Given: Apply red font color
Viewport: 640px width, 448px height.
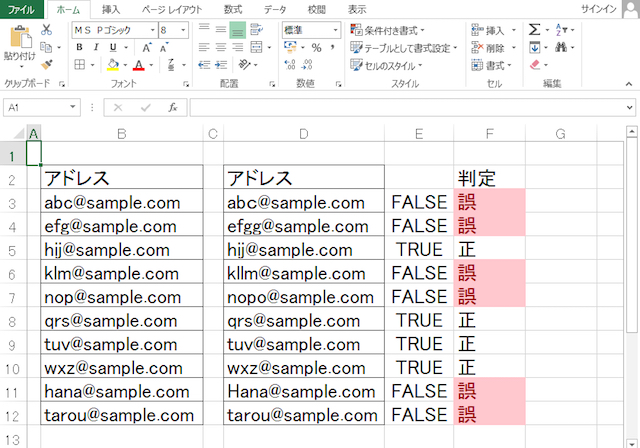Looking at the screenshot, I should 139,65.
